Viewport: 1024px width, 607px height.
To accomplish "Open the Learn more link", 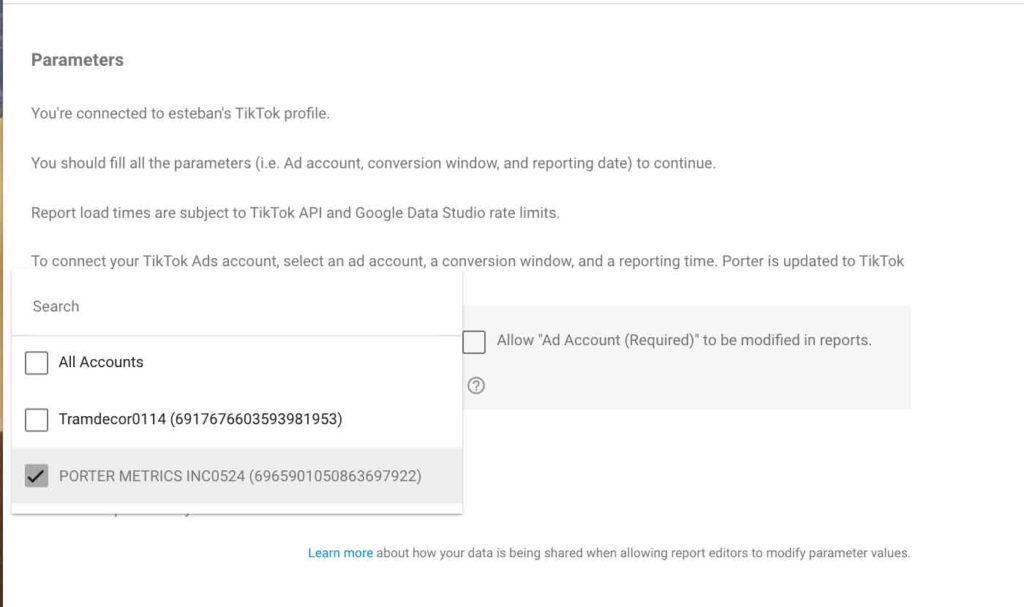I will coord(340,553).
